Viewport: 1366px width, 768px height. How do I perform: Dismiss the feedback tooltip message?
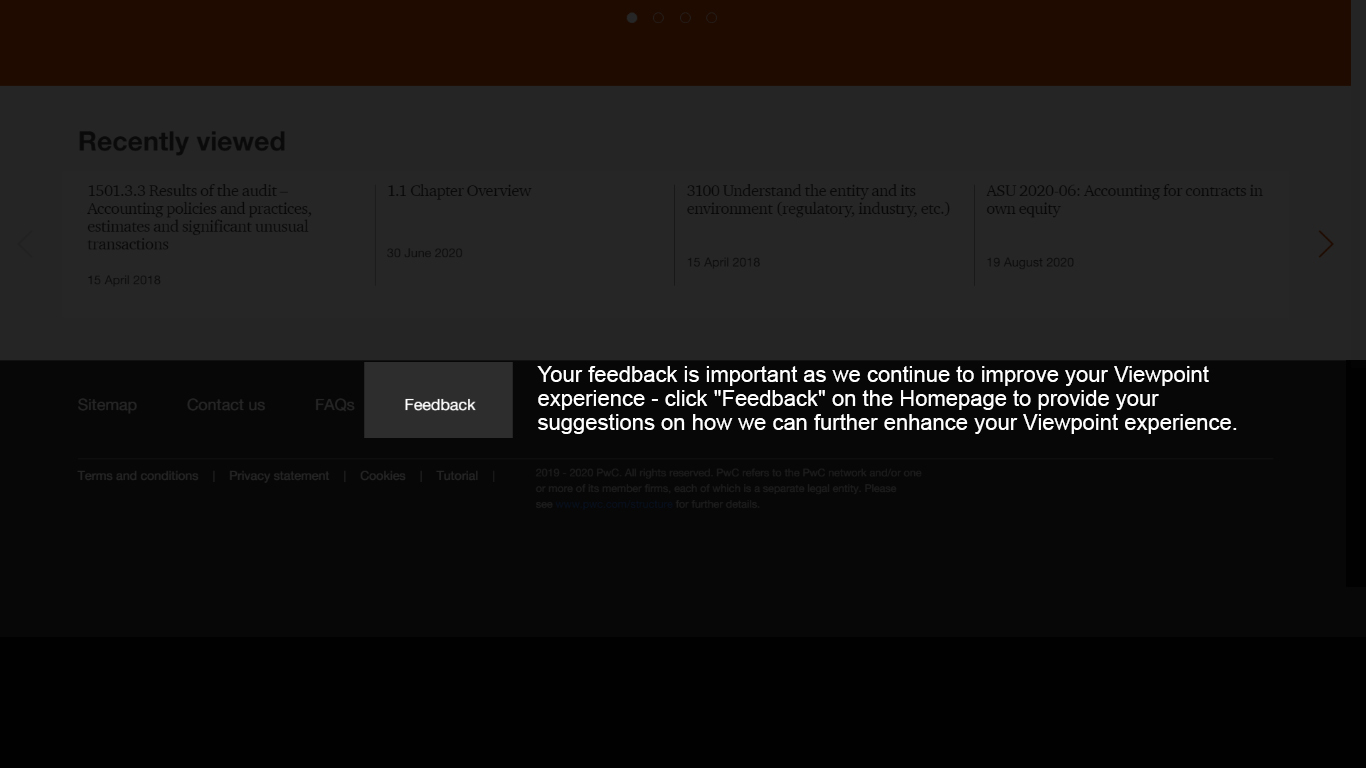888,398
